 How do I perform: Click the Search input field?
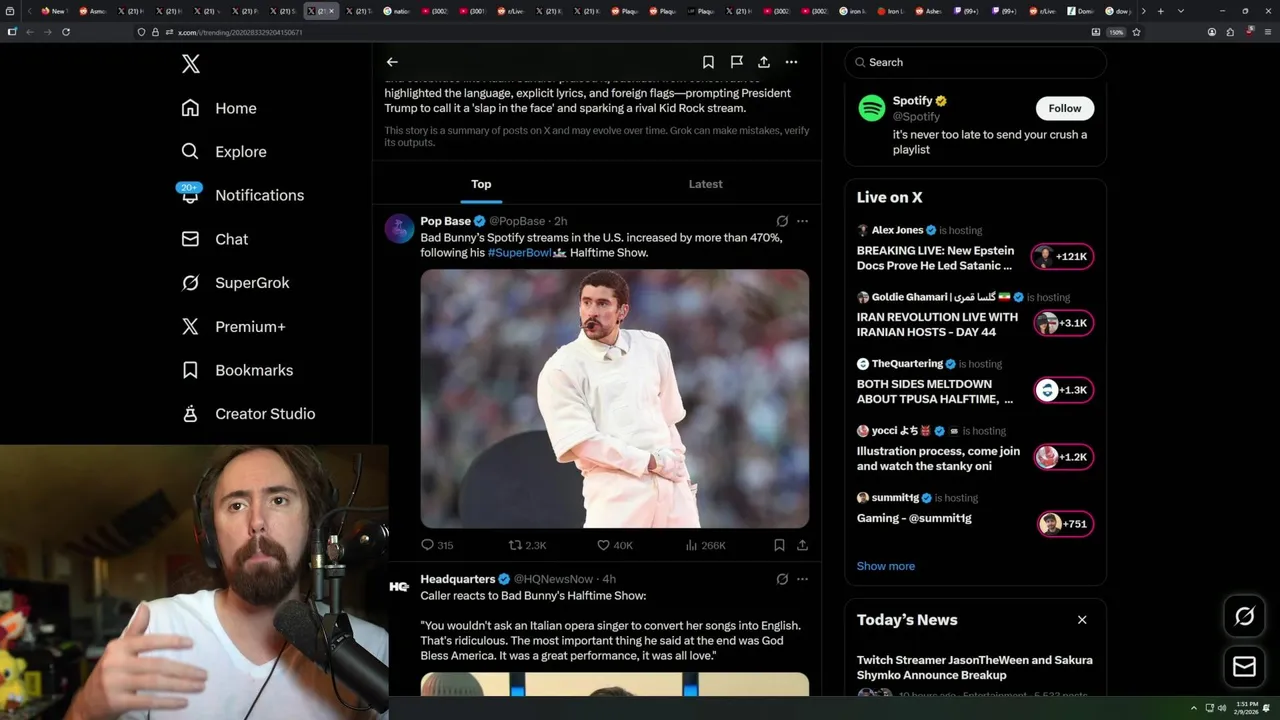(x=975, y=62)
